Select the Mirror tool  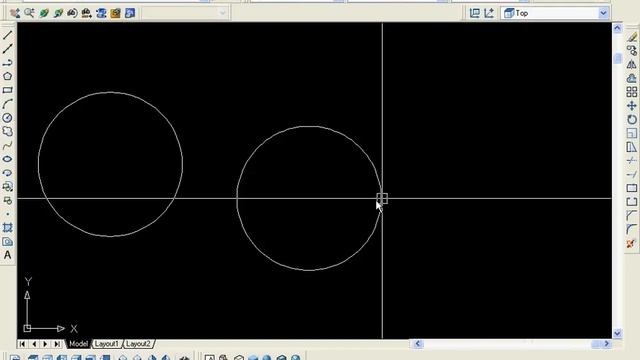[632, 64]
